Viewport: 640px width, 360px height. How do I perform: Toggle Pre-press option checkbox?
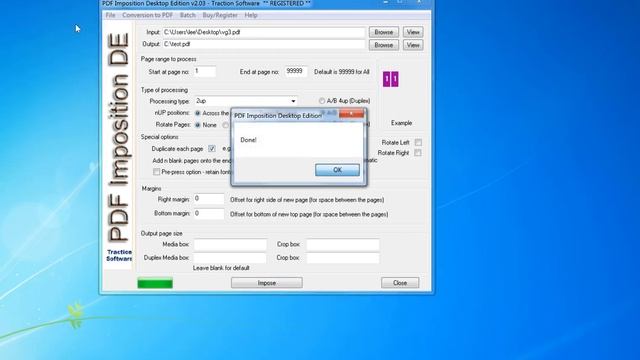pos(156,172)
